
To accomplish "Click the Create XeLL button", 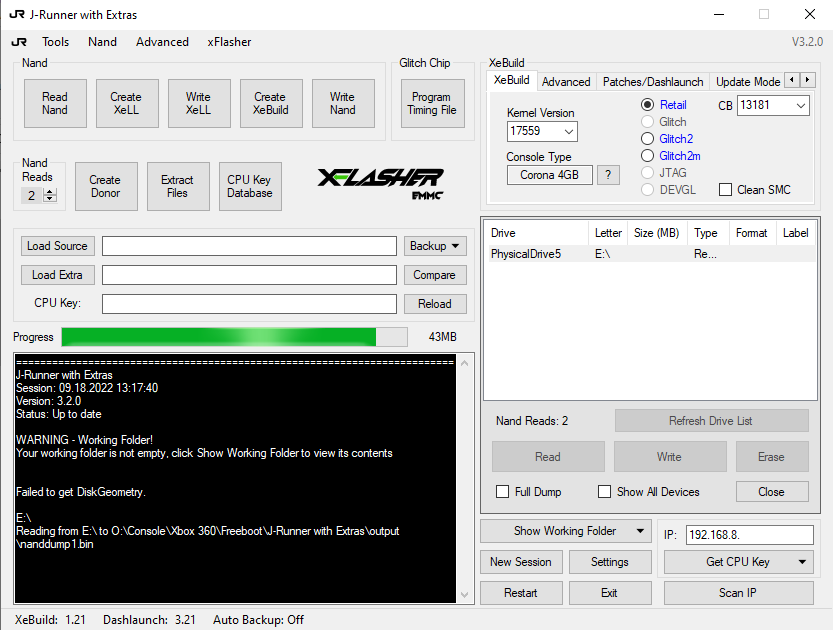I will point(127,104).
